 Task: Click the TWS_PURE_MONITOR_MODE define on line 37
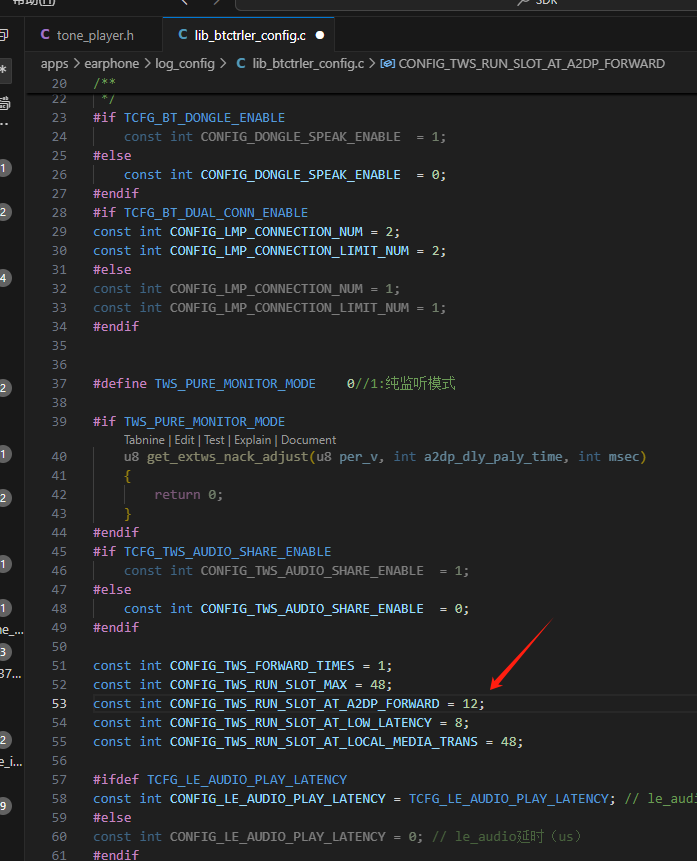click(235, 384)
